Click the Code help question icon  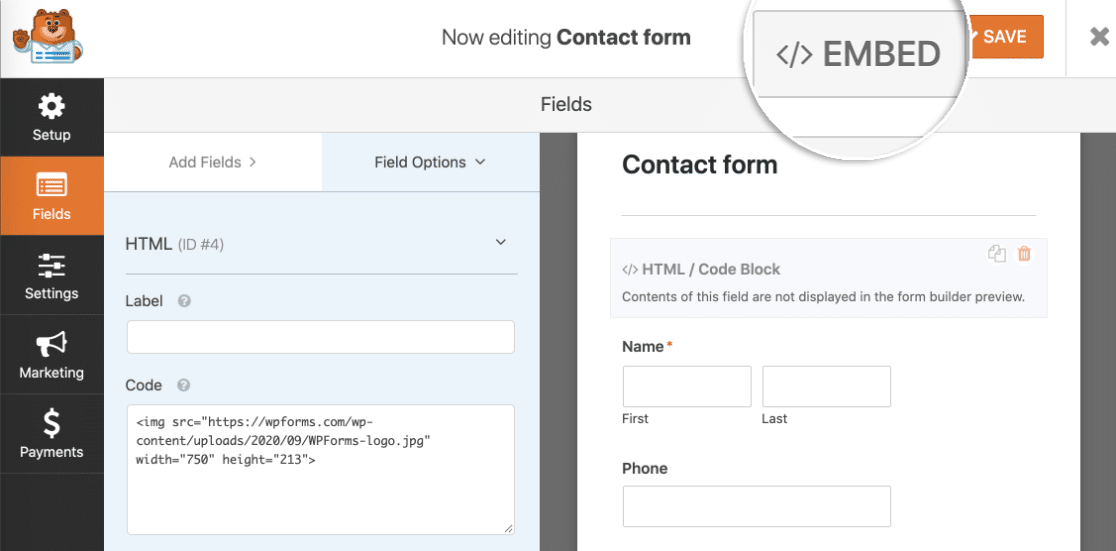point(183,385)
